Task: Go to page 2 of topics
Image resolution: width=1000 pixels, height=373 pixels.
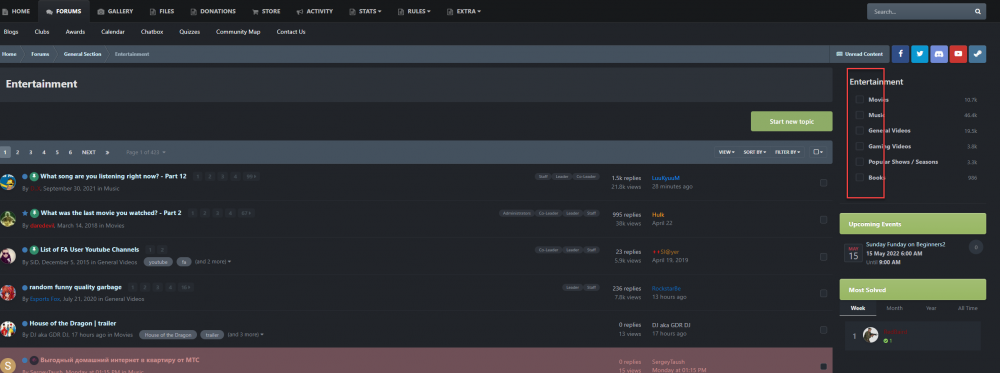Action: tap(17, 152)
